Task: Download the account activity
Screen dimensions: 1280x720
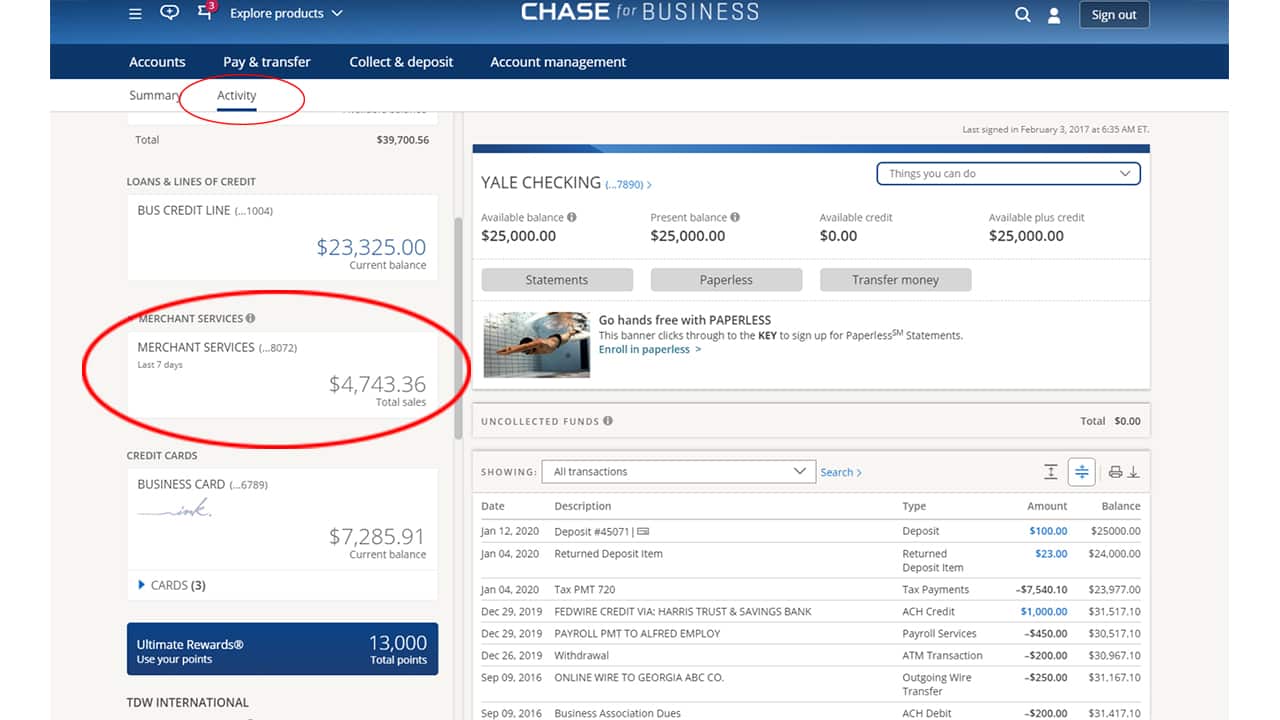Action: coord(1134,472)
